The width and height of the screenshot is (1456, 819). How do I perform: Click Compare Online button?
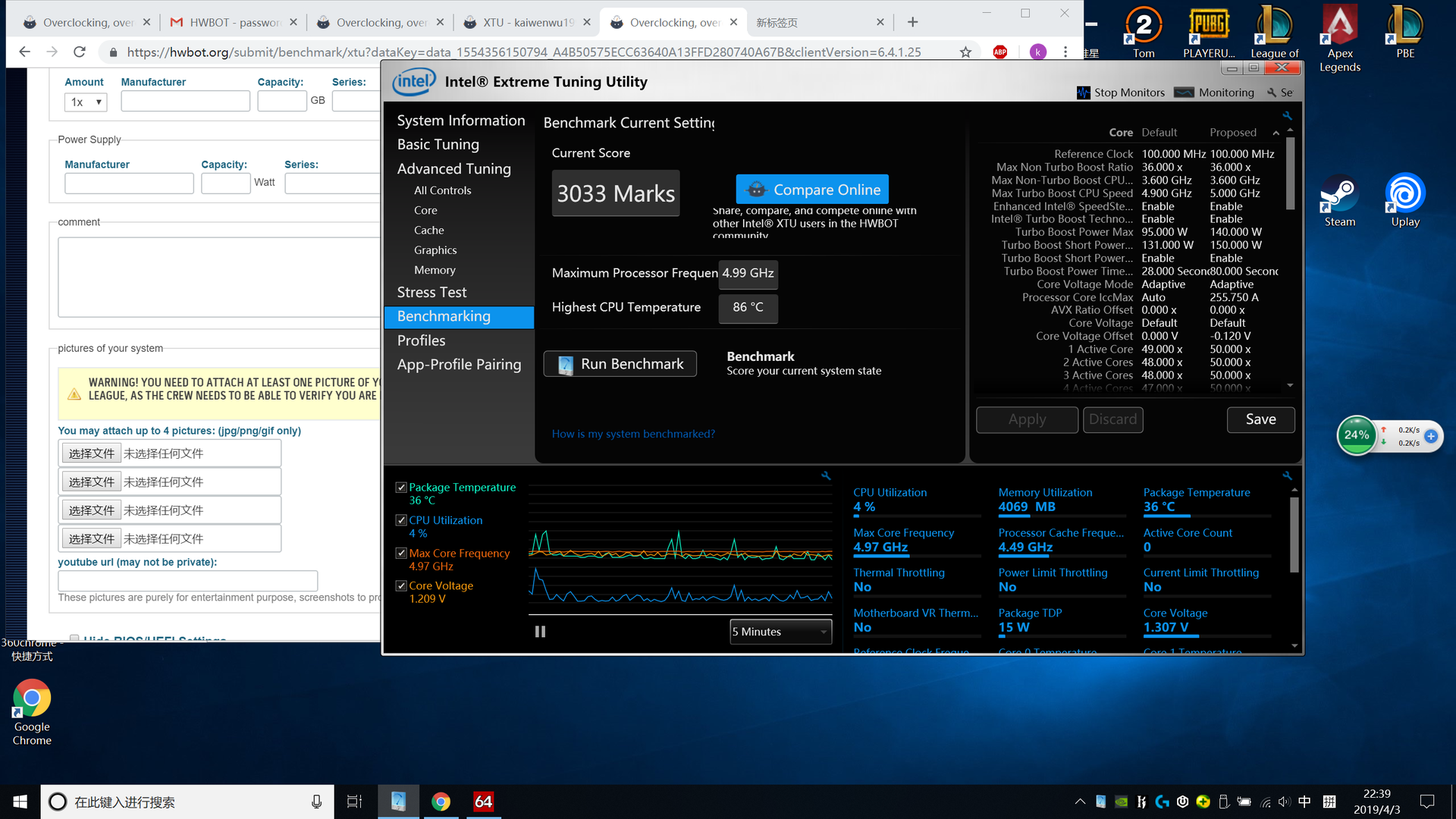coord(812,190)
